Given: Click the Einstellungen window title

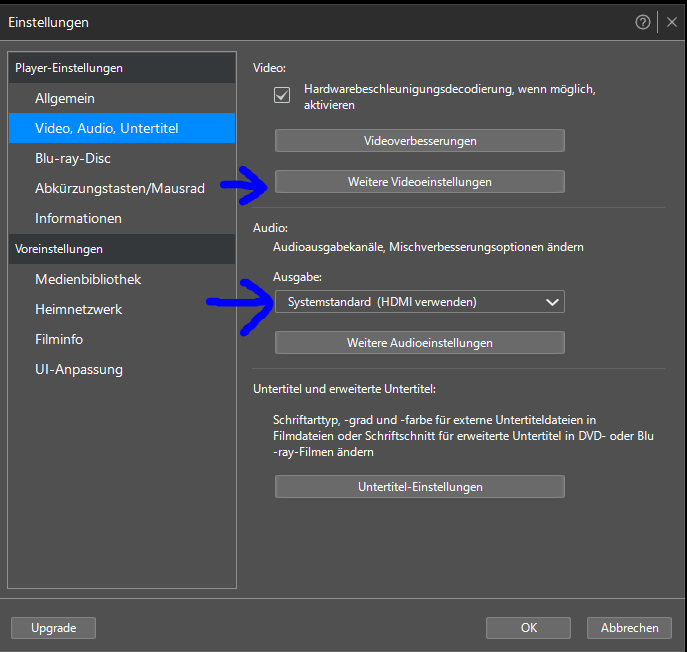Looking at the screenshot, I should [49, 22].
